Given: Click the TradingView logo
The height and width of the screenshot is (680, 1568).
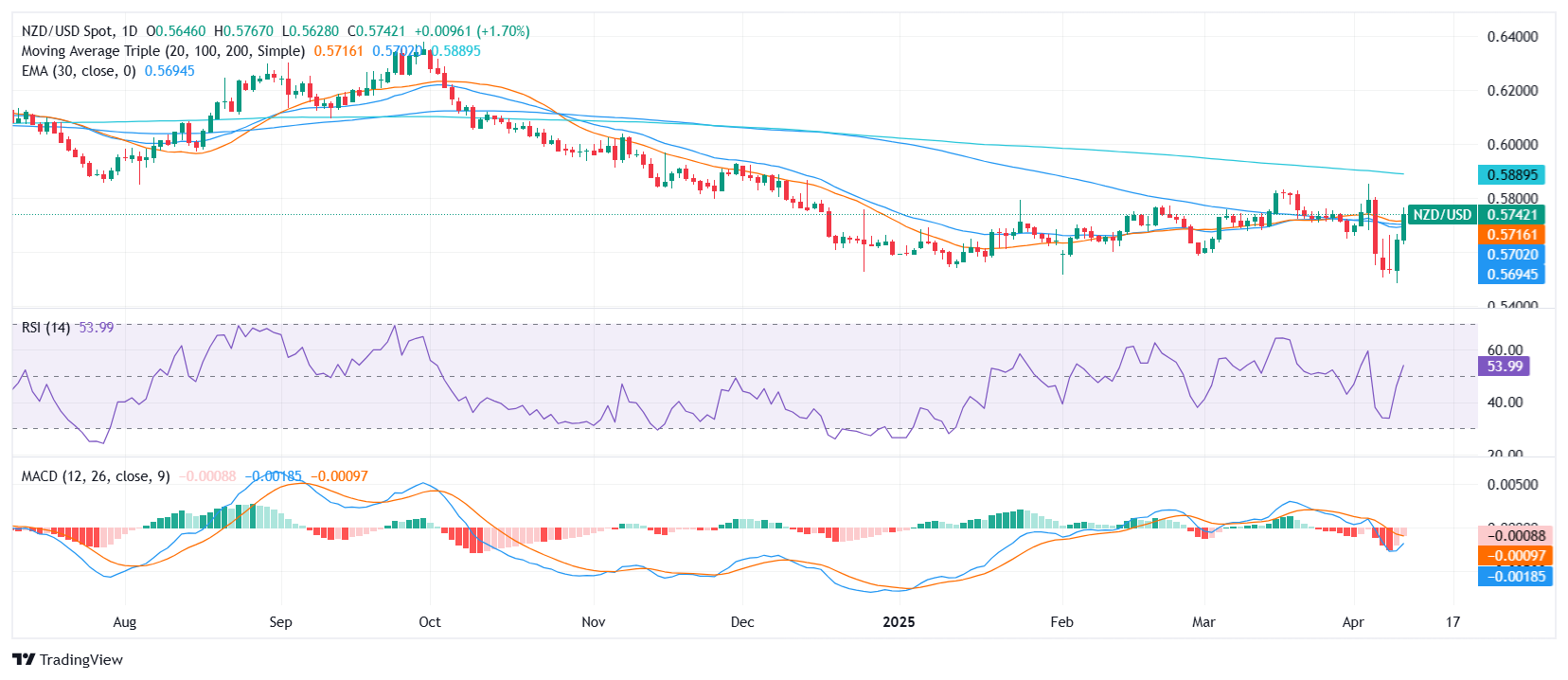Looking at the screenshot, I should coord(68,659).
